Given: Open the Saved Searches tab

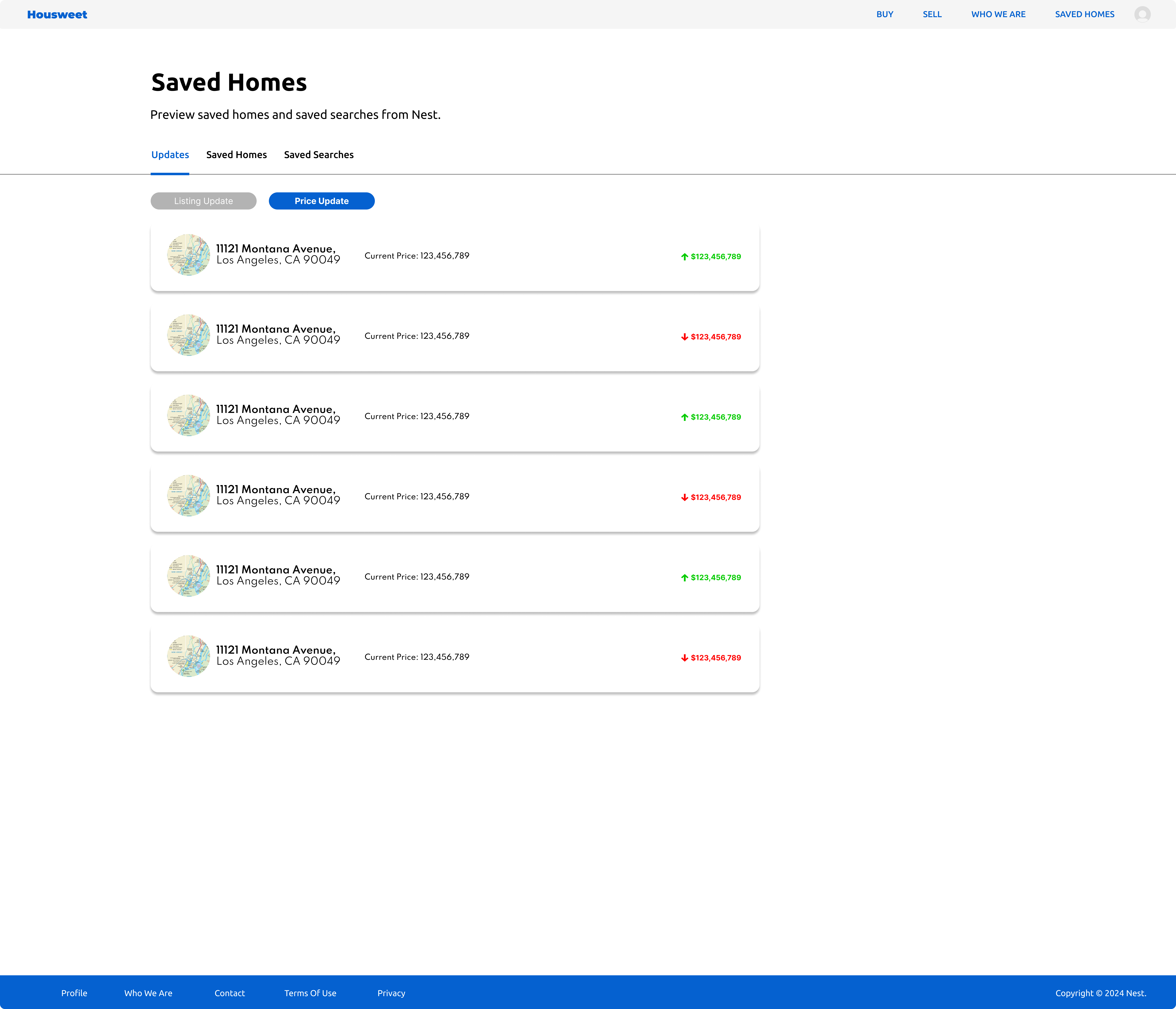Looking at the screenshot, I should (318, 154).
